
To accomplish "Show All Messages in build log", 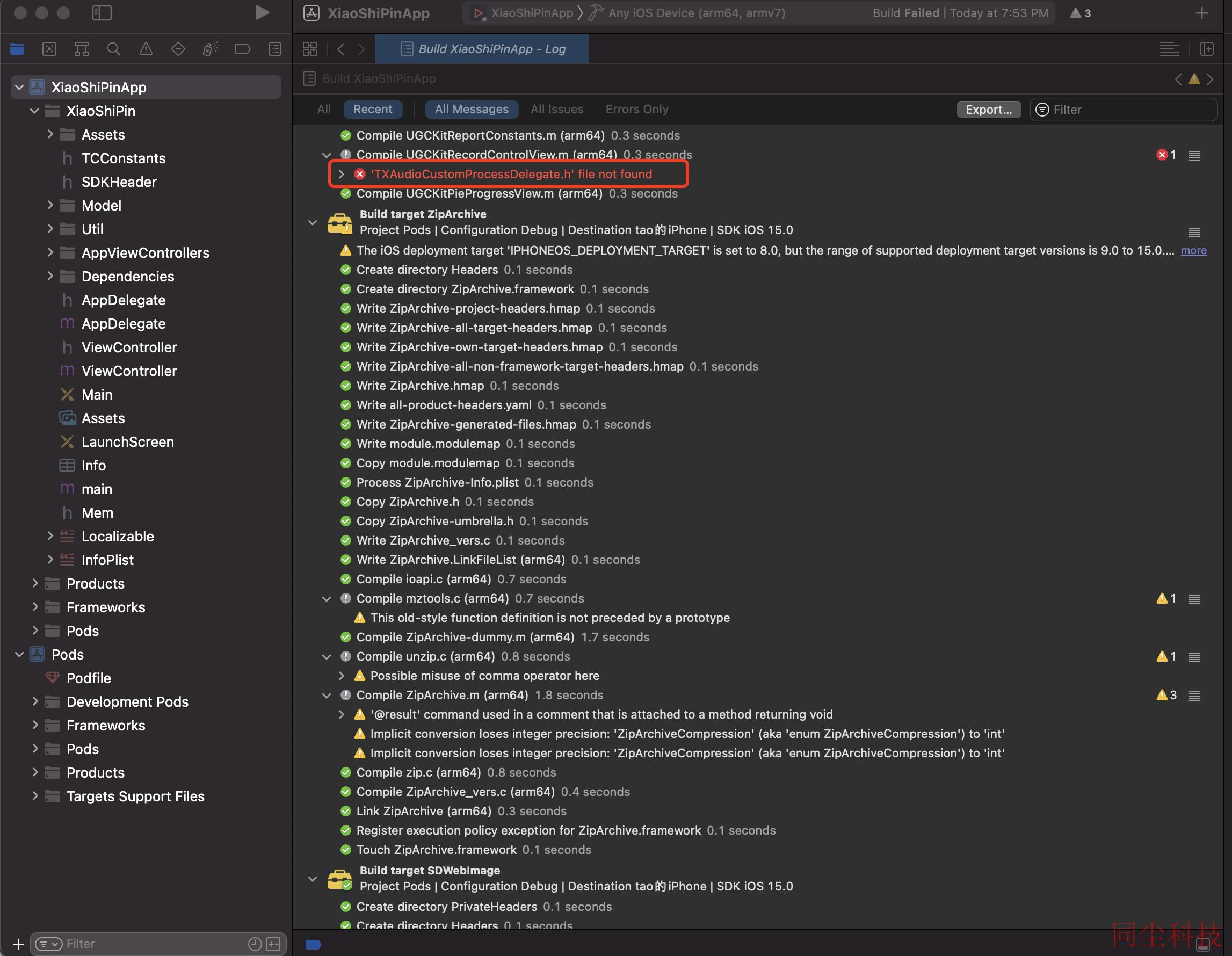I will (472, 110).
